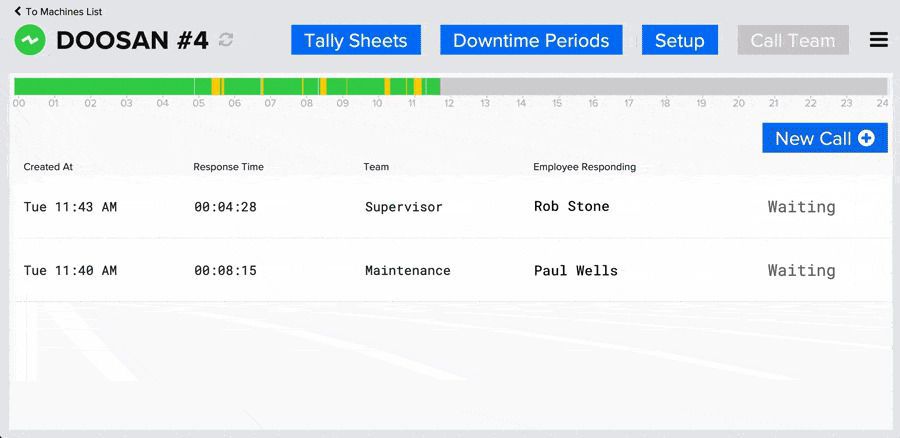Open the Tally Sheets tab
This screenshot has width=900, height=438.
coord(355,40)
